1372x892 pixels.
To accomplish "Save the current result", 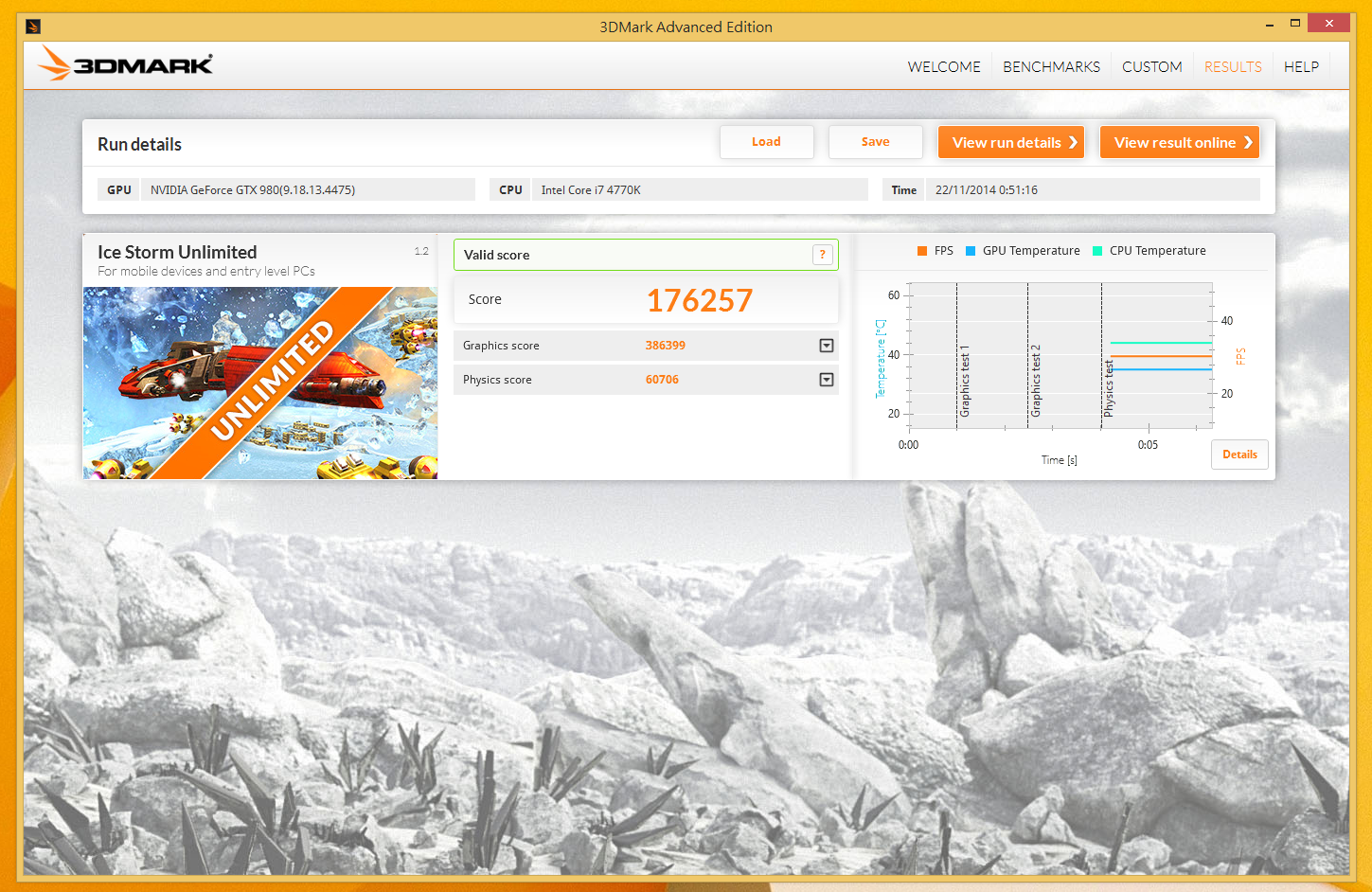I will pyautogui.click(x=875, y=142).
